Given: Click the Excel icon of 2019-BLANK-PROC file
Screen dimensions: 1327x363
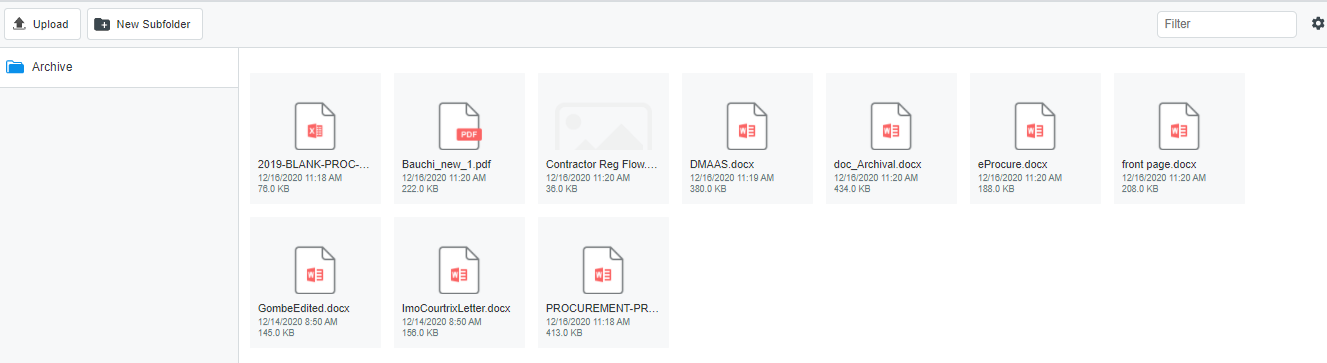Looking at the screenshot, I should point(315,126).
